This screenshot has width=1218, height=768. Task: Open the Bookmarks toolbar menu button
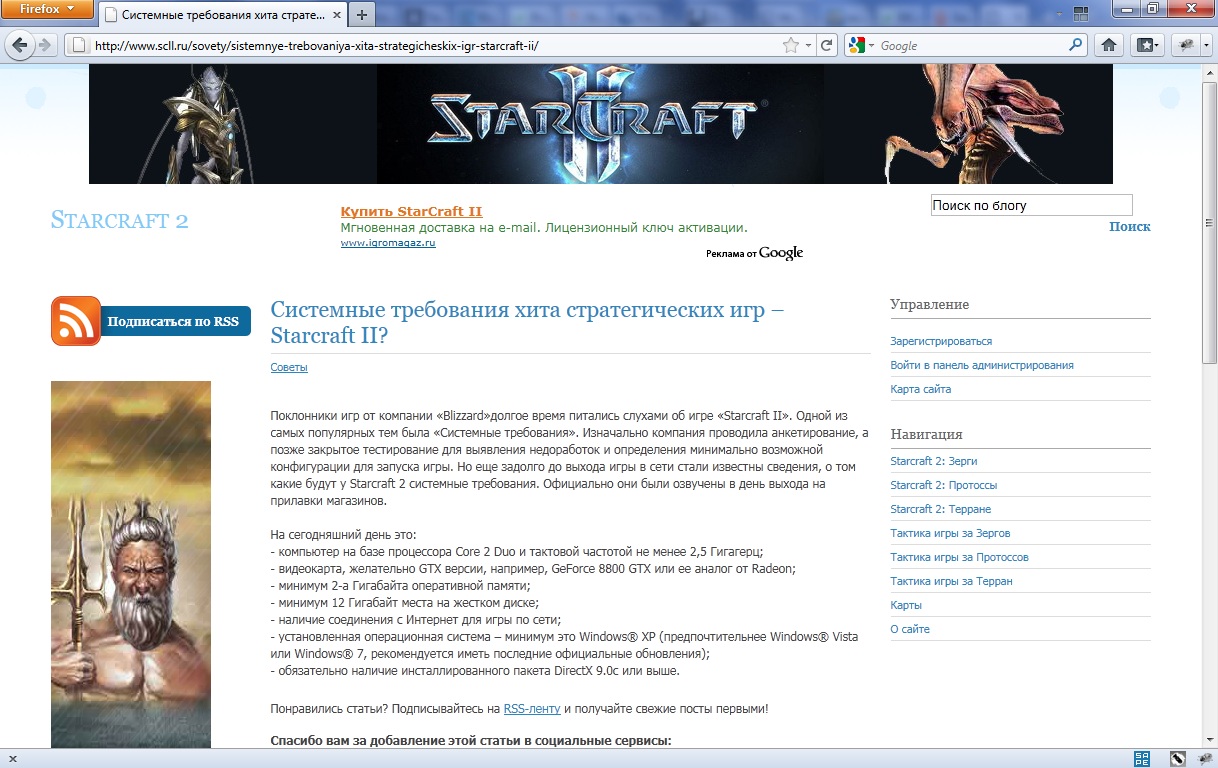pos(1146,45)
